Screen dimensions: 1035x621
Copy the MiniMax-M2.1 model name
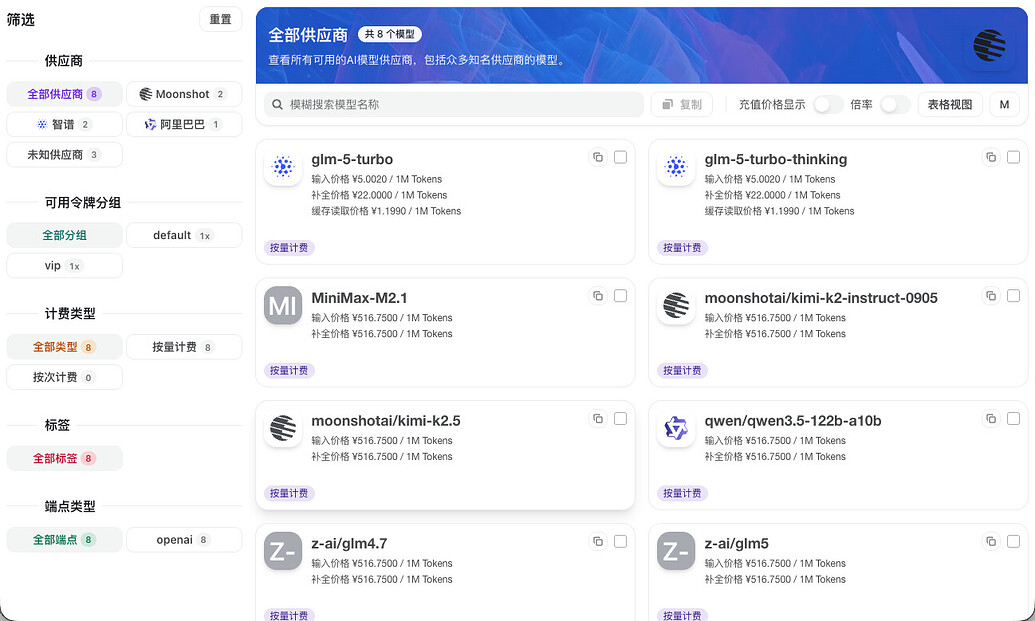click(x=597, y=296)
